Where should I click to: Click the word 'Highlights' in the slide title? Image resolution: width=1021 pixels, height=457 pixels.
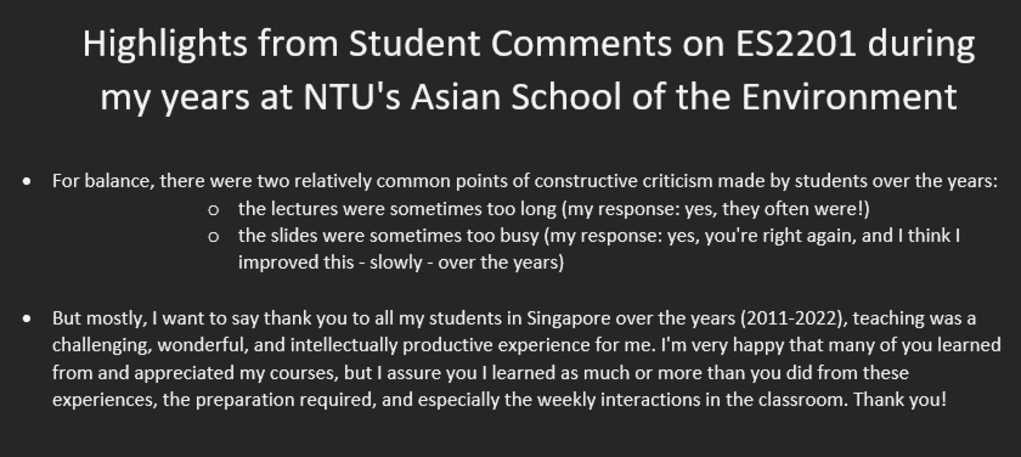point(165,44)
